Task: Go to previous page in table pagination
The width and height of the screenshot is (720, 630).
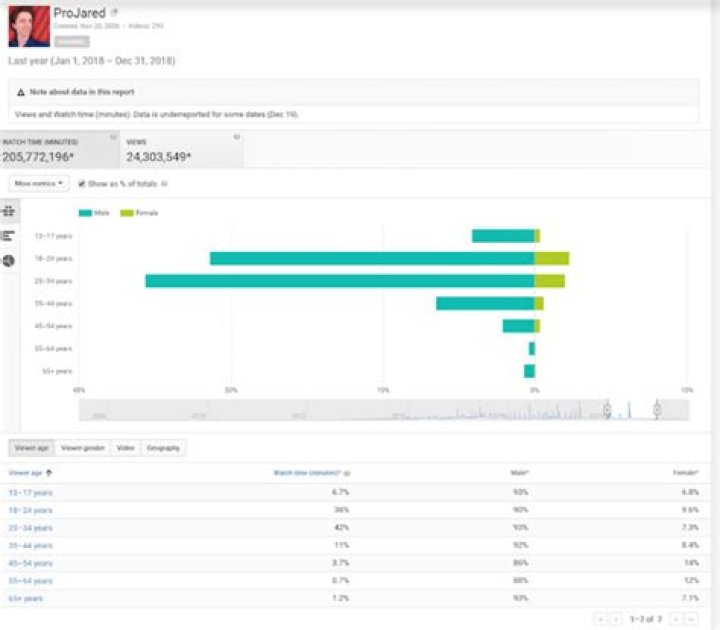Action: click(616, 619)
